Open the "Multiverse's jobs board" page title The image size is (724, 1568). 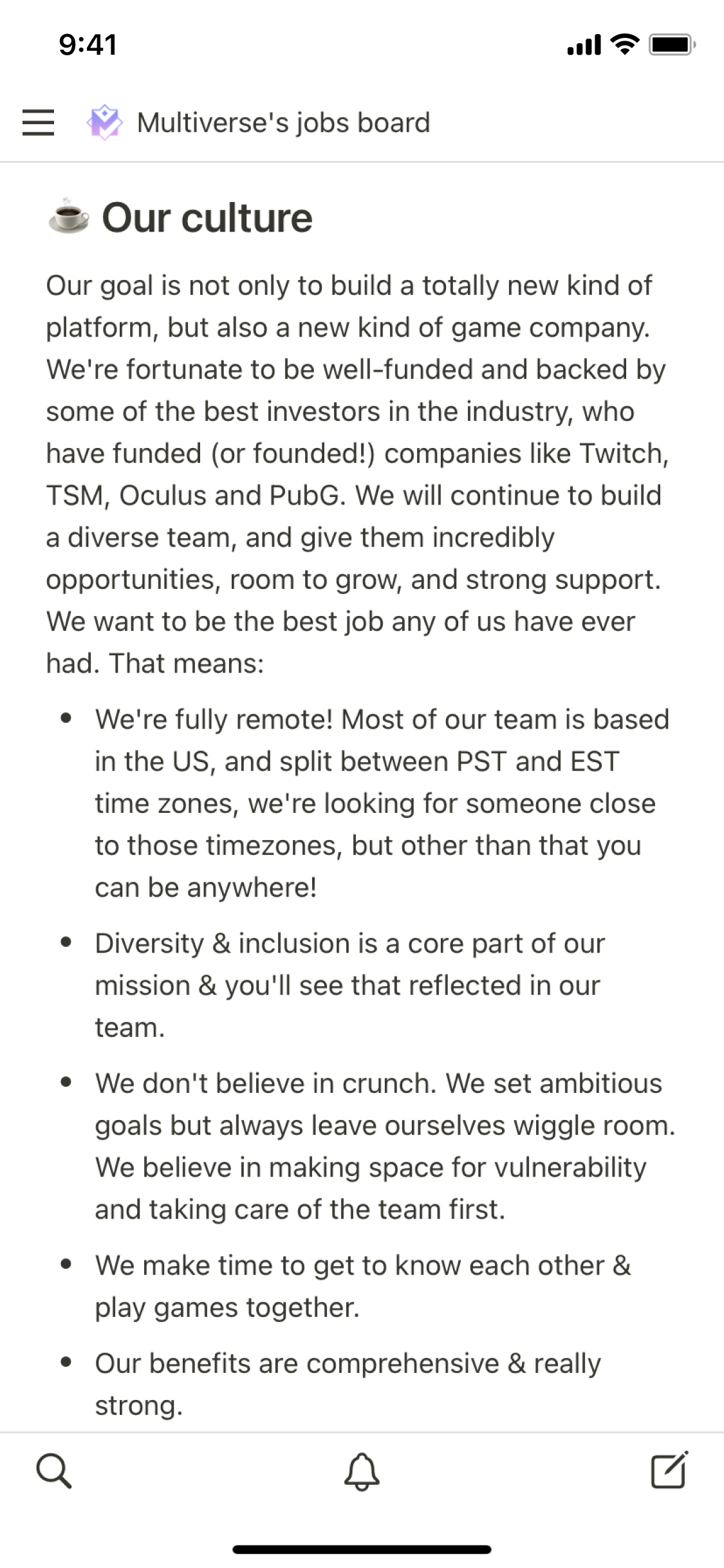pyautogui.click(x=283, y=122)
